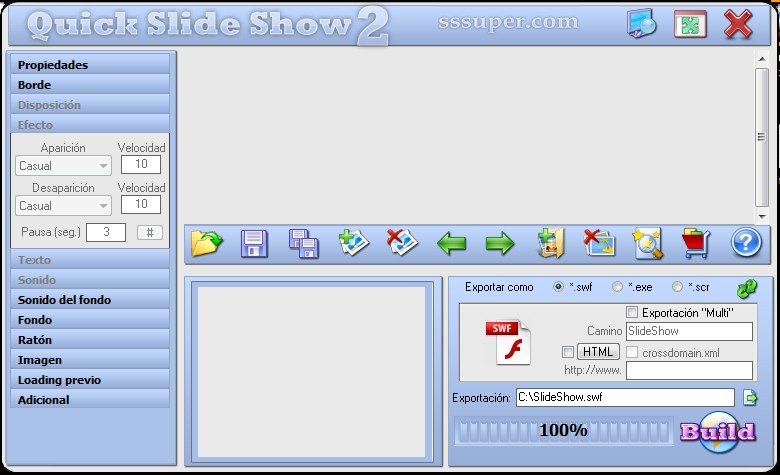The width and height of the screenshot is (780, 475).
Task: Select the *.exe export option
Action: tap(617, 286)
